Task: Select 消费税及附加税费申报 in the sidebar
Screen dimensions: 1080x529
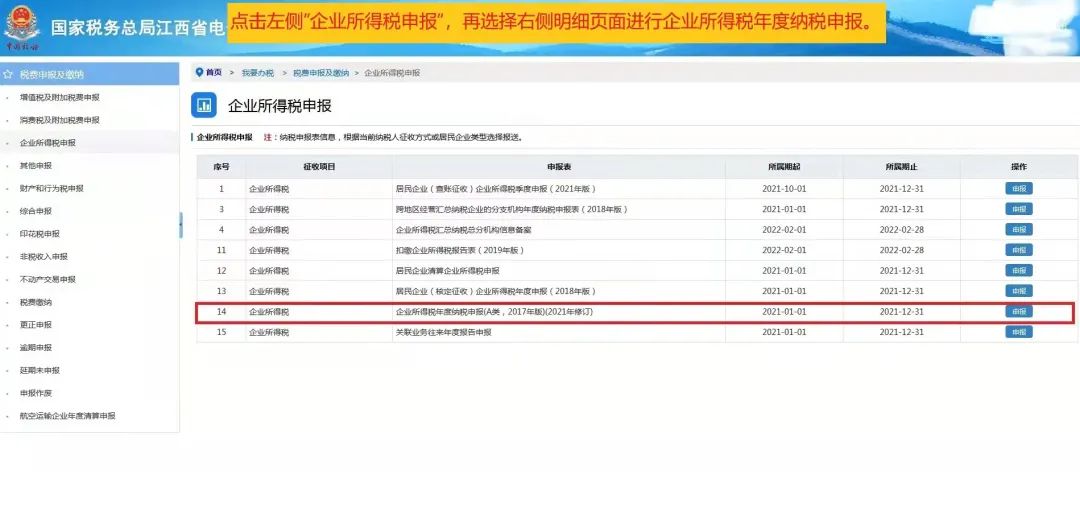Action: pos(59,120)
